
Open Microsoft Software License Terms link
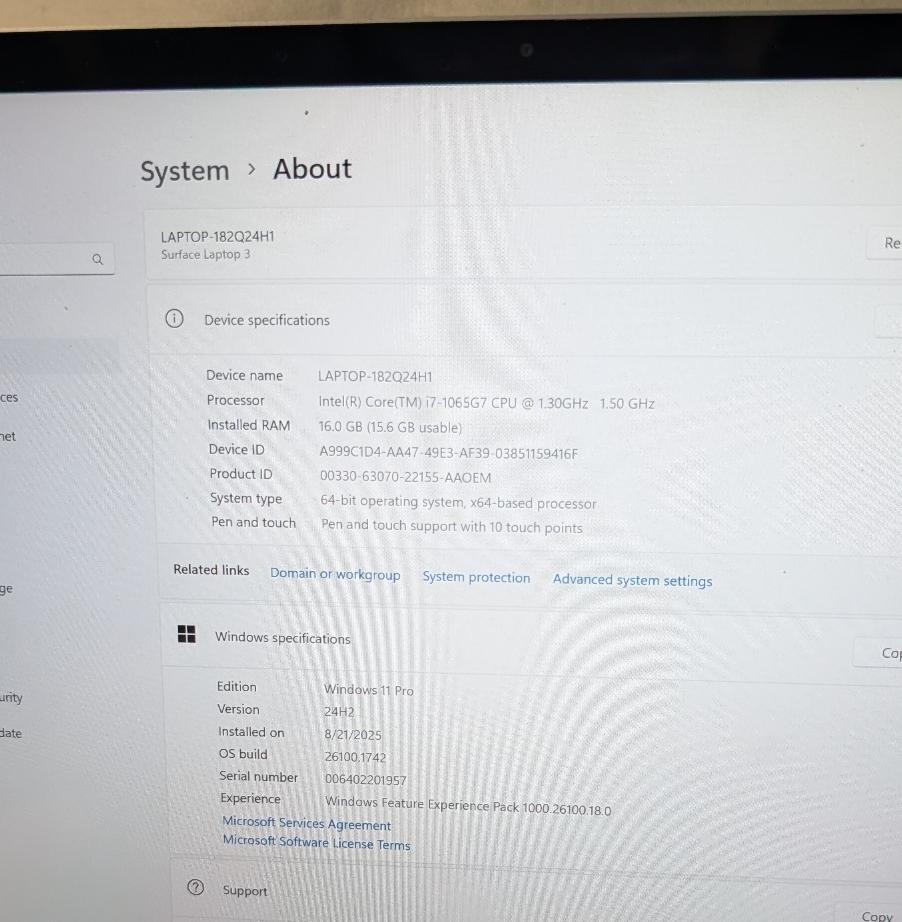(x=316, y=843)
